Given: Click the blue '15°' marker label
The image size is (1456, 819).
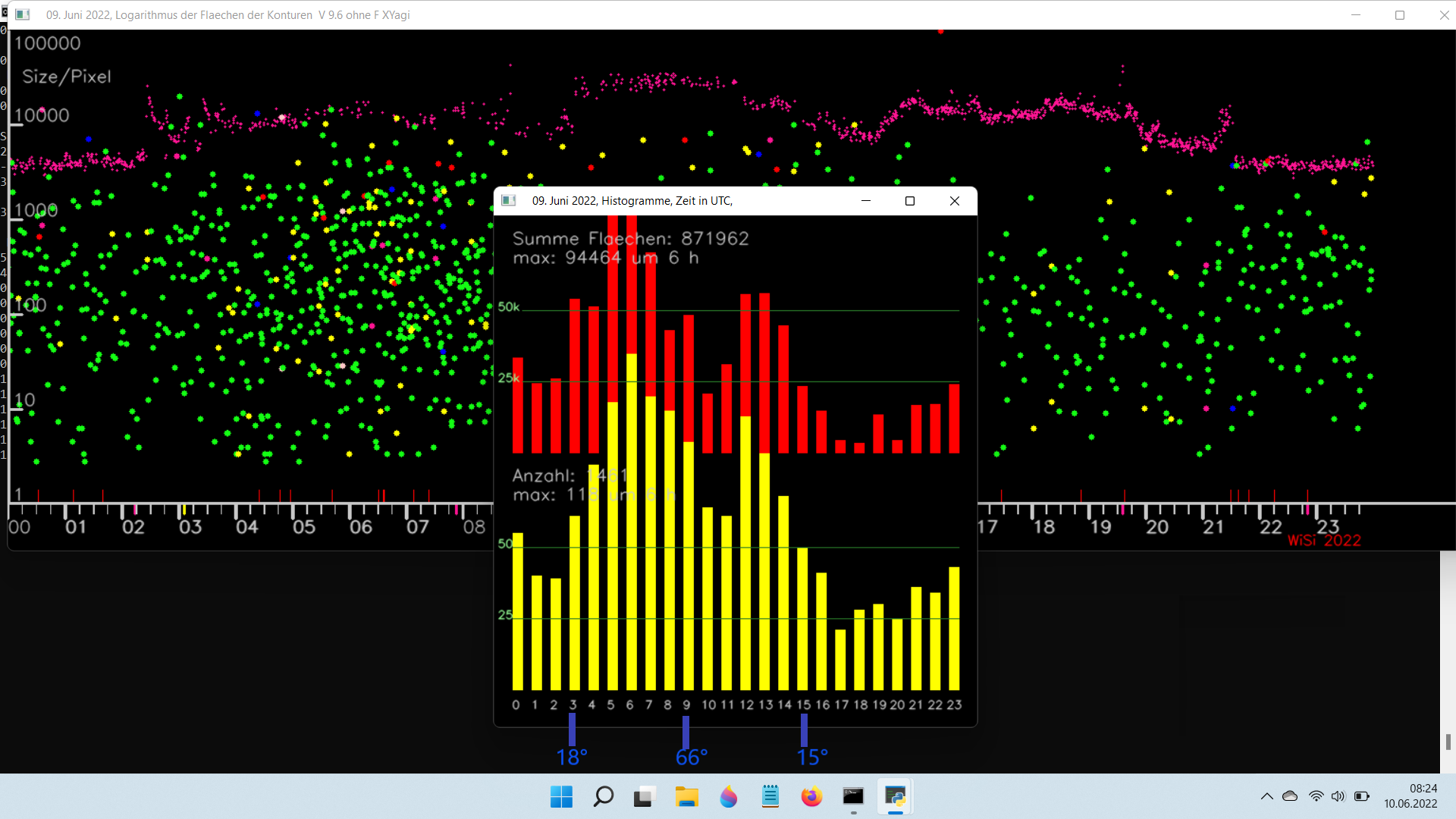Looking at the screenshot, I should coord(812,757).
